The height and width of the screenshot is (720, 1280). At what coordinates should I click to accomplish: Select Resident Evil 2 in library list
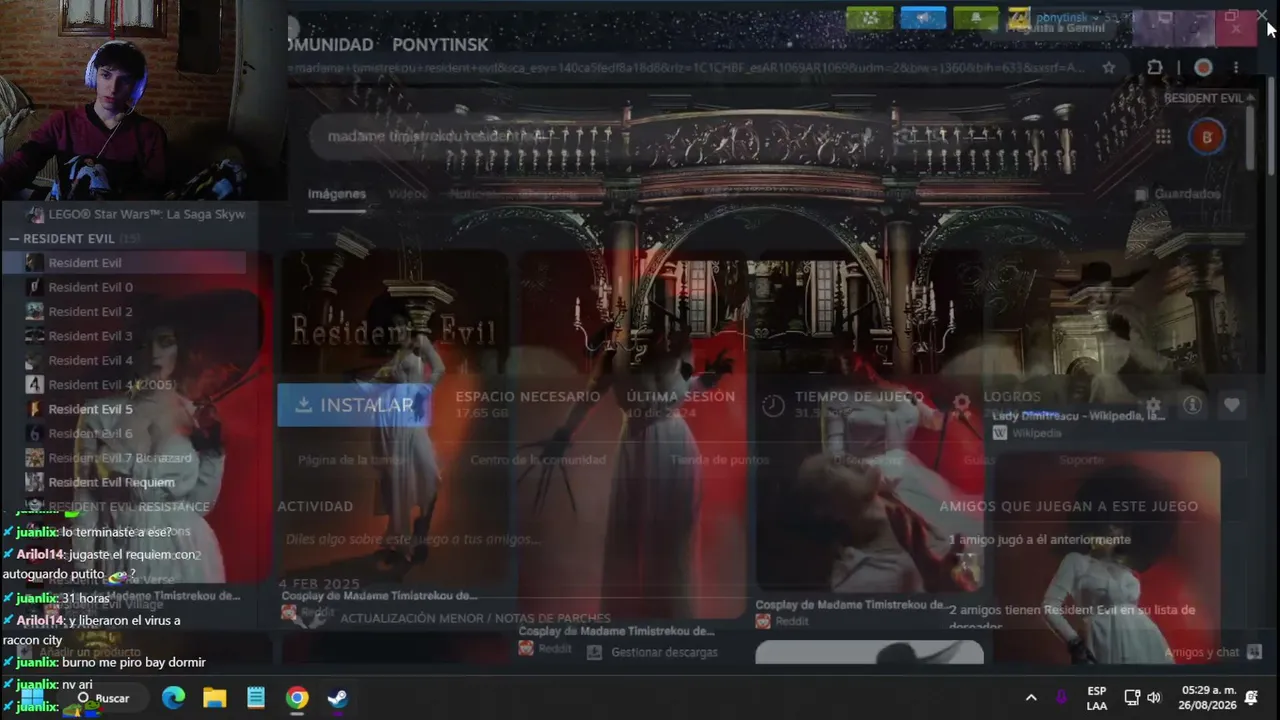(x=90, y=311)
